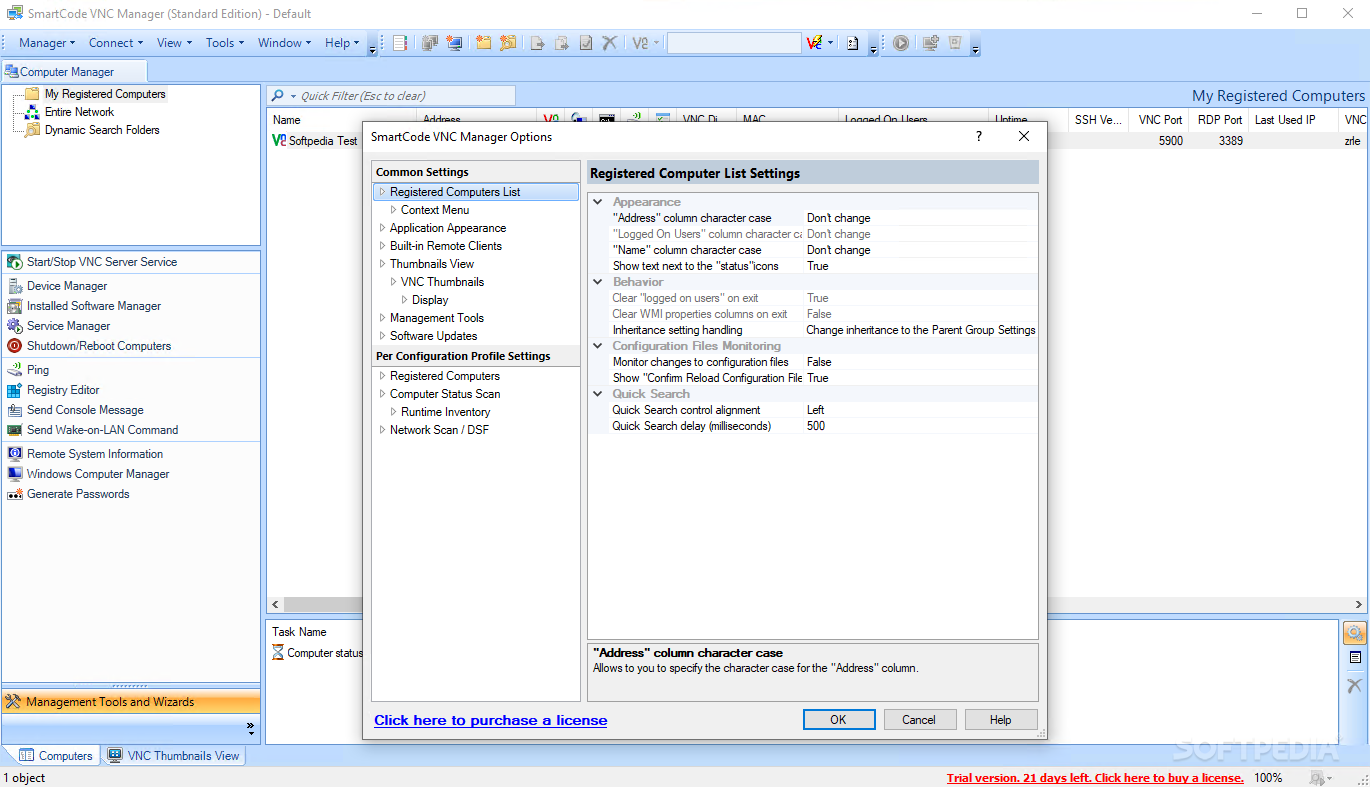1370x787 pixels.
Task: Click OK in the Options dialog
Action: [838, 720]
